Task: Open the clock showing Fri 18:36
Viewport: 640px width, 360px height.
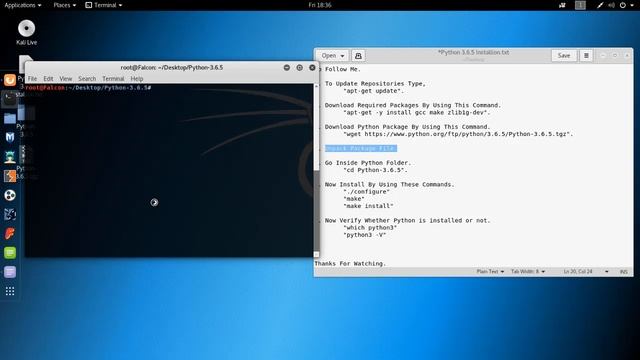Action: point(320,5)
